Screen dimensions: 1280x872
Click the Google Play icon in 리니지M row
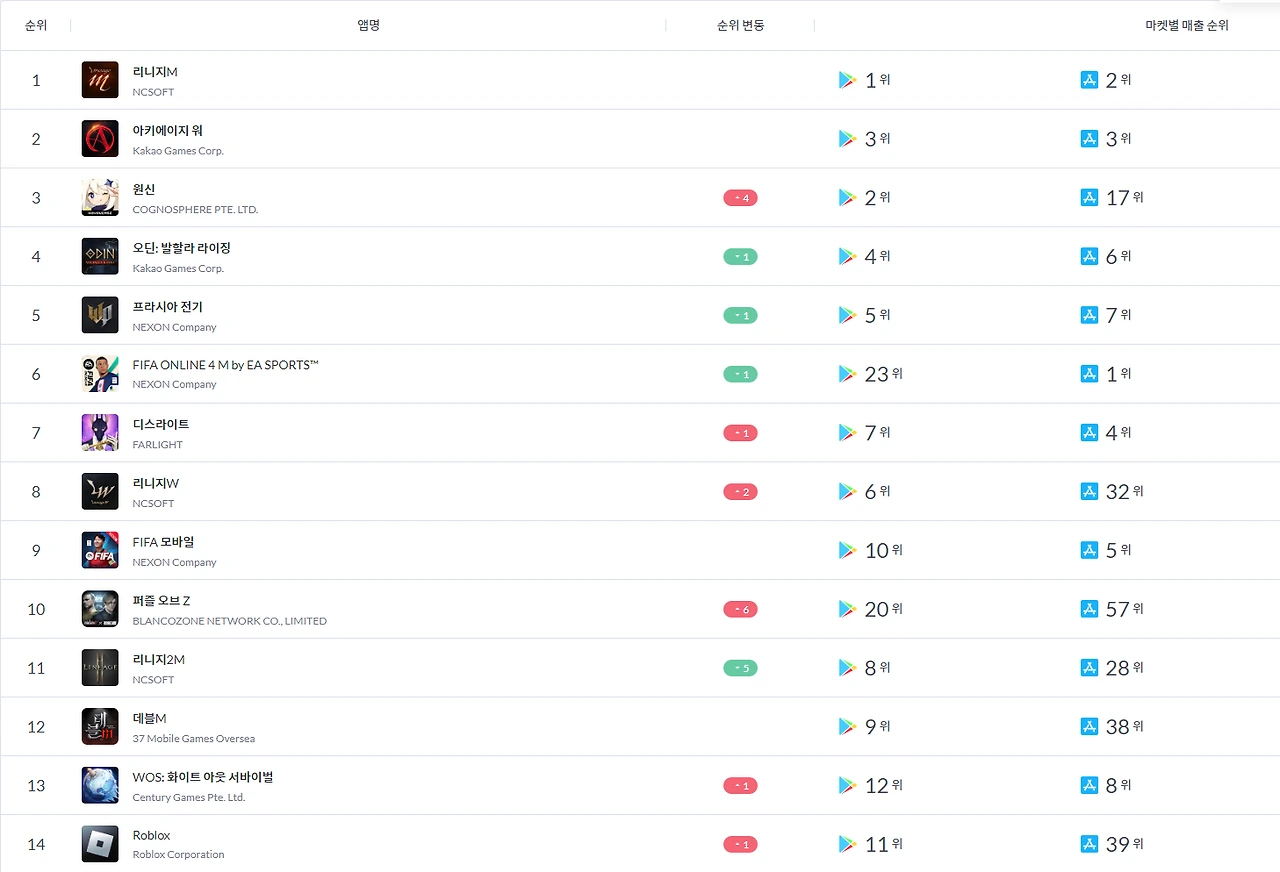pos(848,80)
